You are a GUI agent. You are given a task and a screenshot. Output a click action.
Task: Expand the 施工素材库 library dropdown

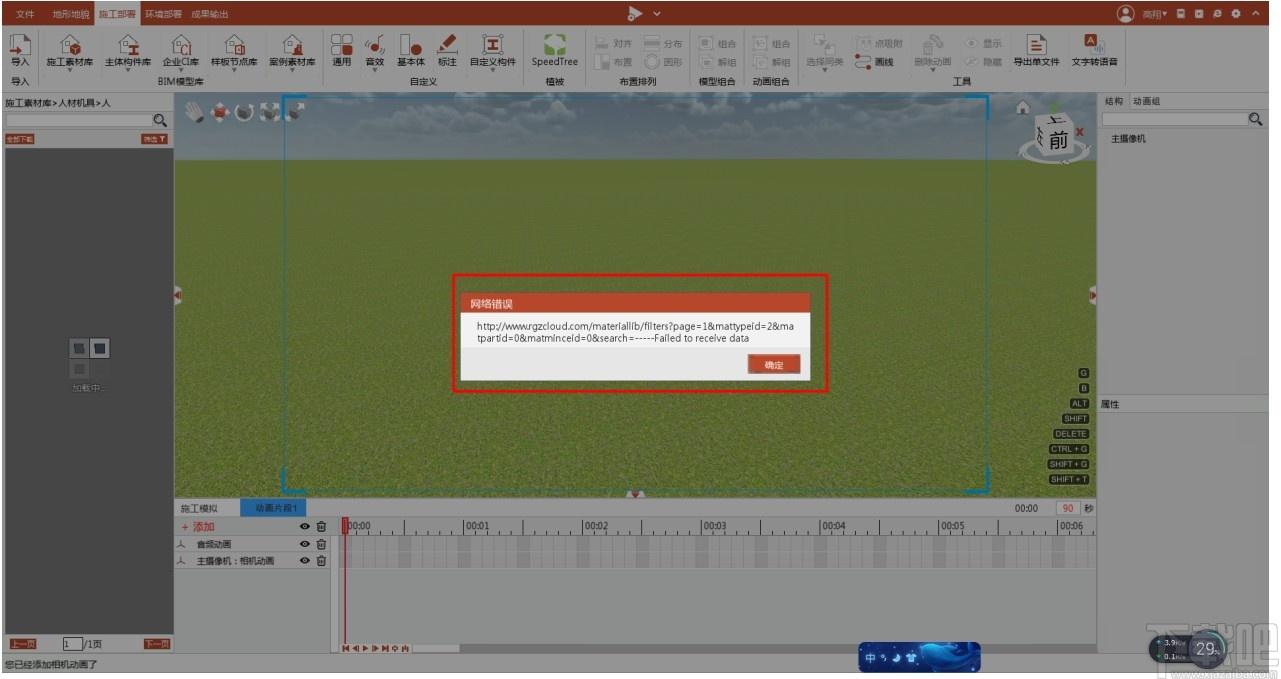coord(70,71)
